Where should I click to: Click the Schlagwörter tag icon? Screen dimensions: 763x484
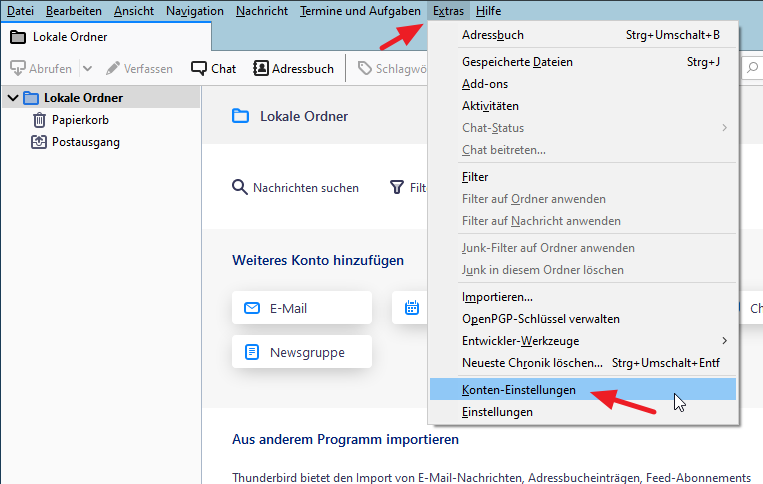pos(364,69)
